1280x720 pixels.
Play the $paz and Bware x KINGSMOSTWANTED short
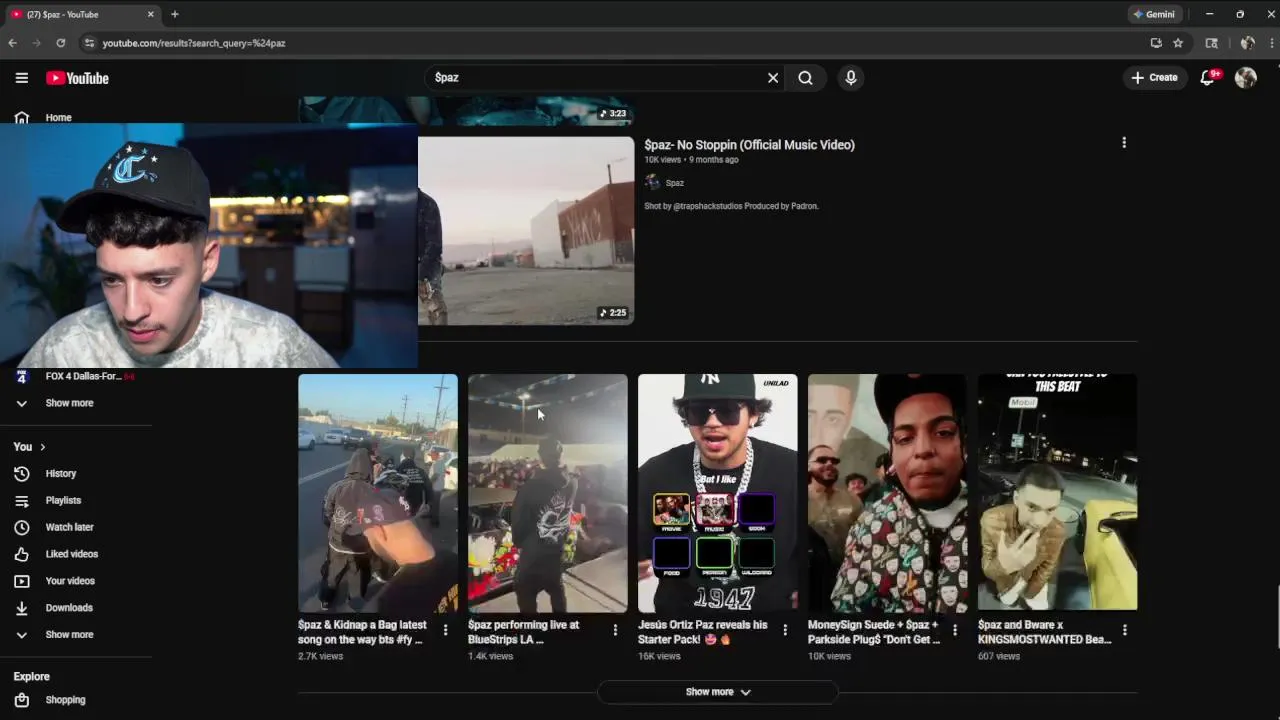[1058, 493]
